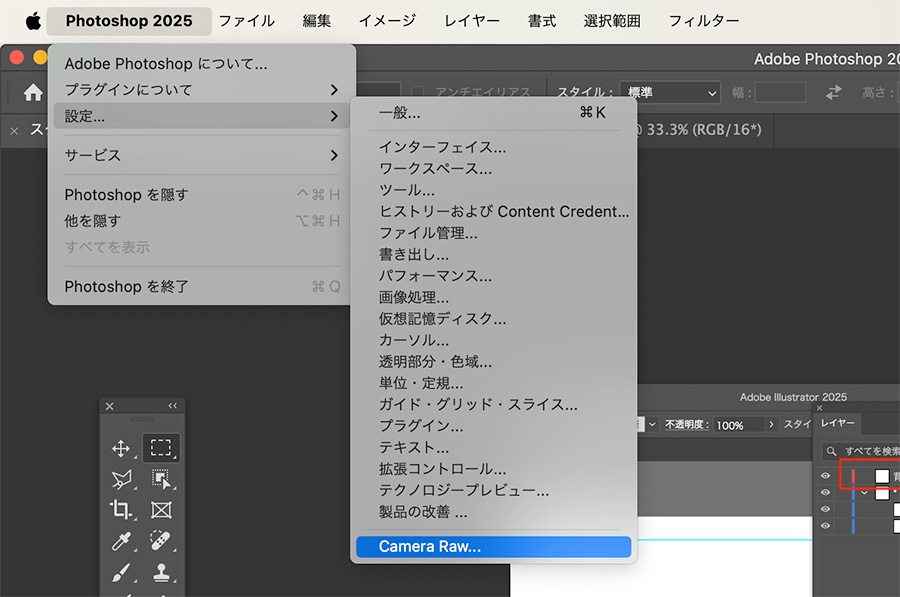Open 仮想記憶ディスク… preferences
This screenshot has height=597, width=900.
(x=494, y=319)
